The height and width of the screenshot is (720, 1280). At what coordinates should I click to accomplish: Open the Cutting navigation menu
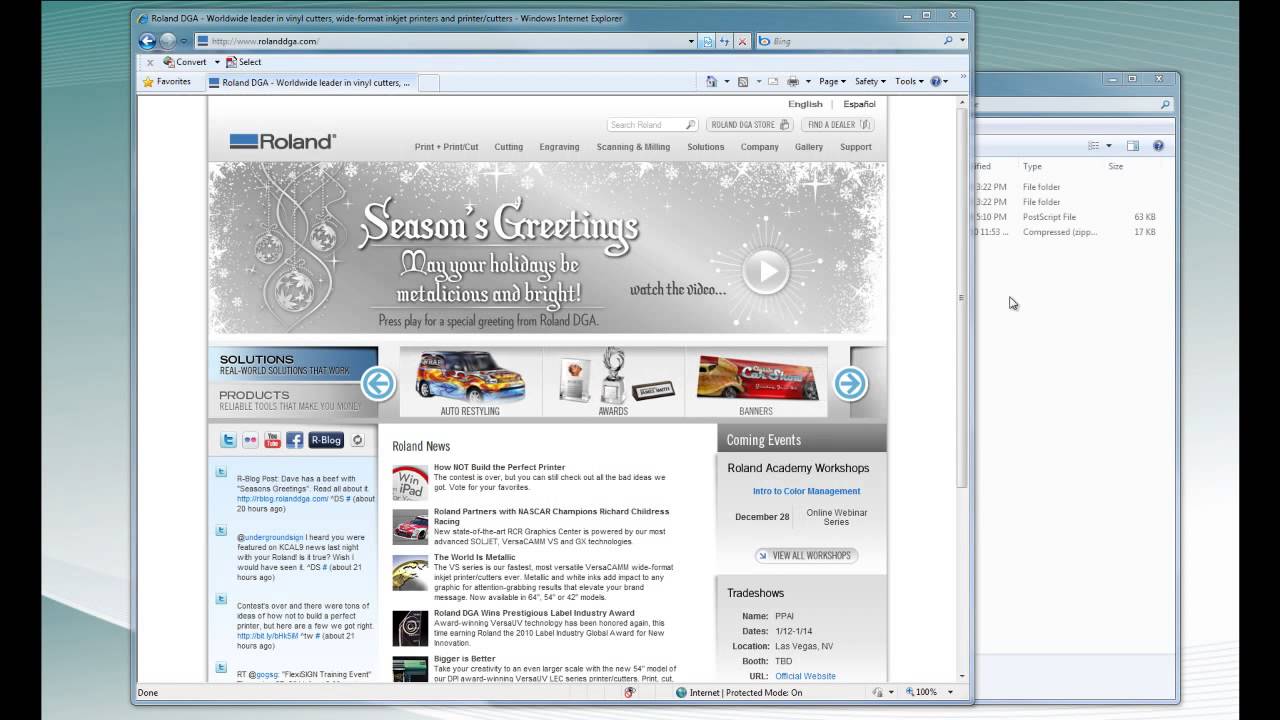pyautogui.click(x=508, y=147)
